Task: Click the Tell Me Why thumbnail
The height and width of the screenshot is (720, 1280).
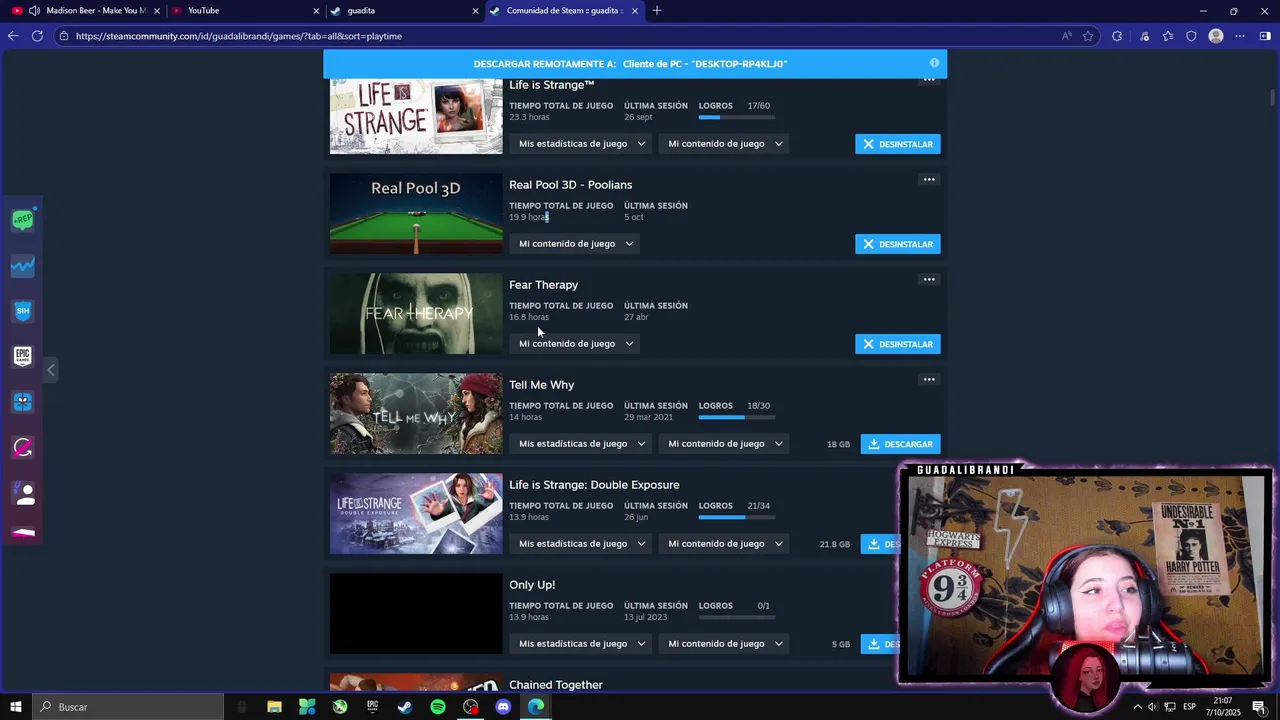Action: coord(416,414)
